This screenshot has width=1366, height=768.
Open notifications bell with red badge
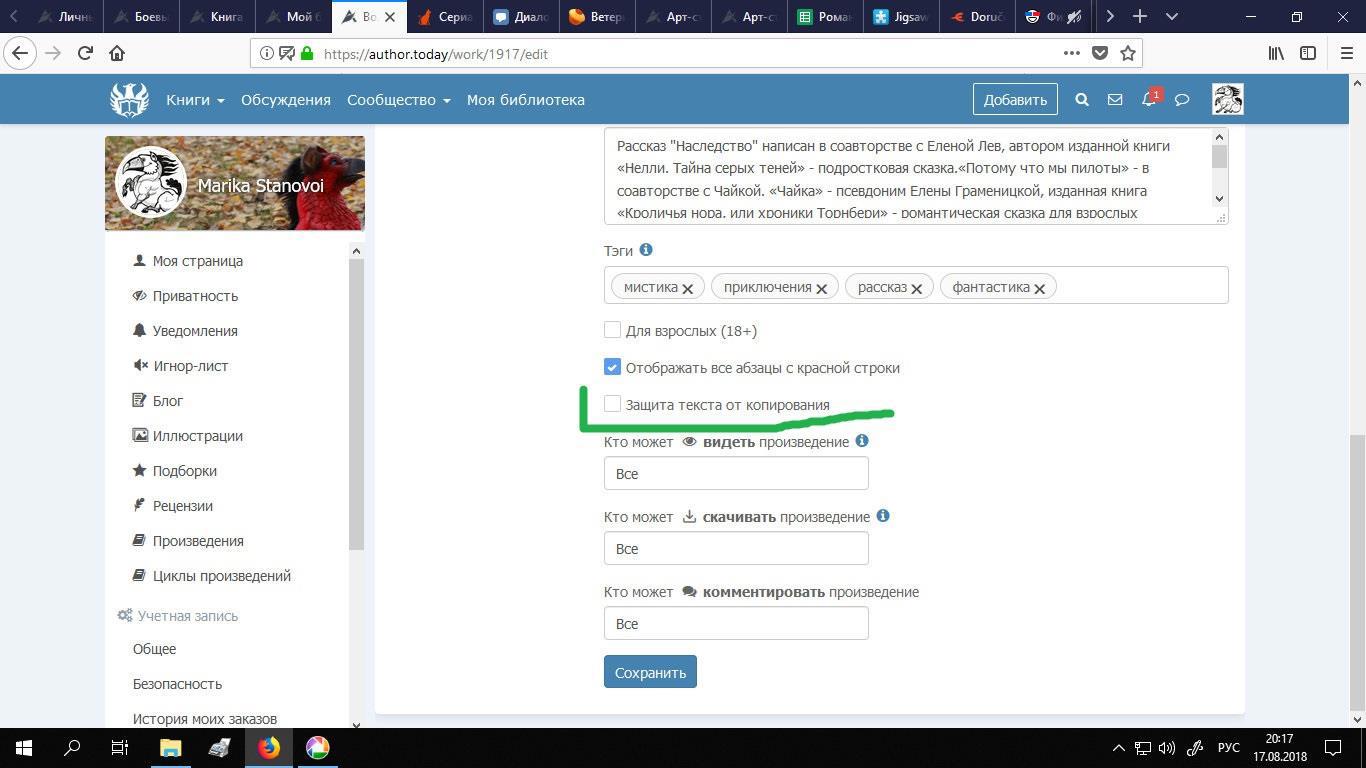pos(1149,100)
